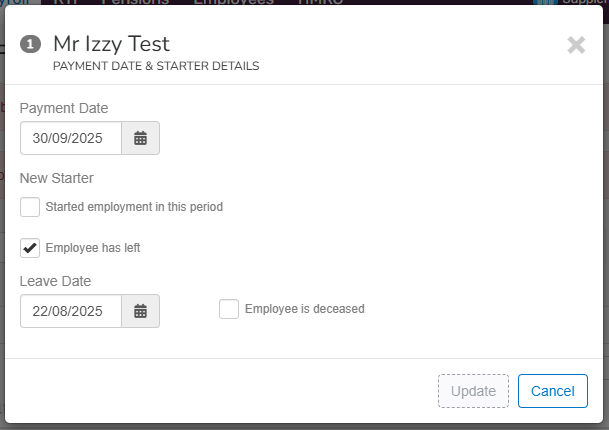Viewport: 609px width, 430px height.
Task: Tick 'Started employment in this period' checkbox
Action: tap(31, 207)
